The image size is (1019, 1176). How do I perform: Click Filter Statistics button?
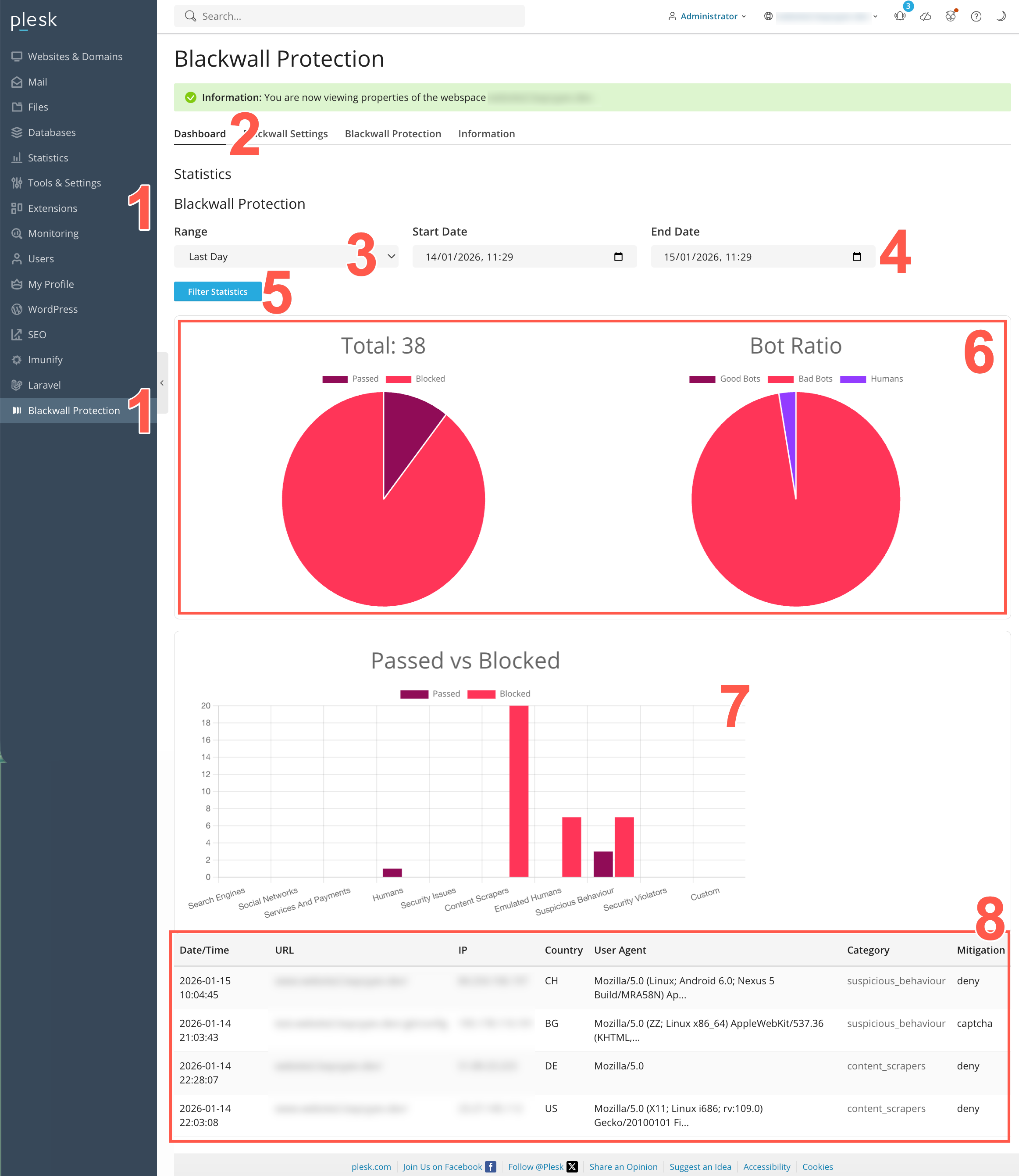tap(217, 291)
